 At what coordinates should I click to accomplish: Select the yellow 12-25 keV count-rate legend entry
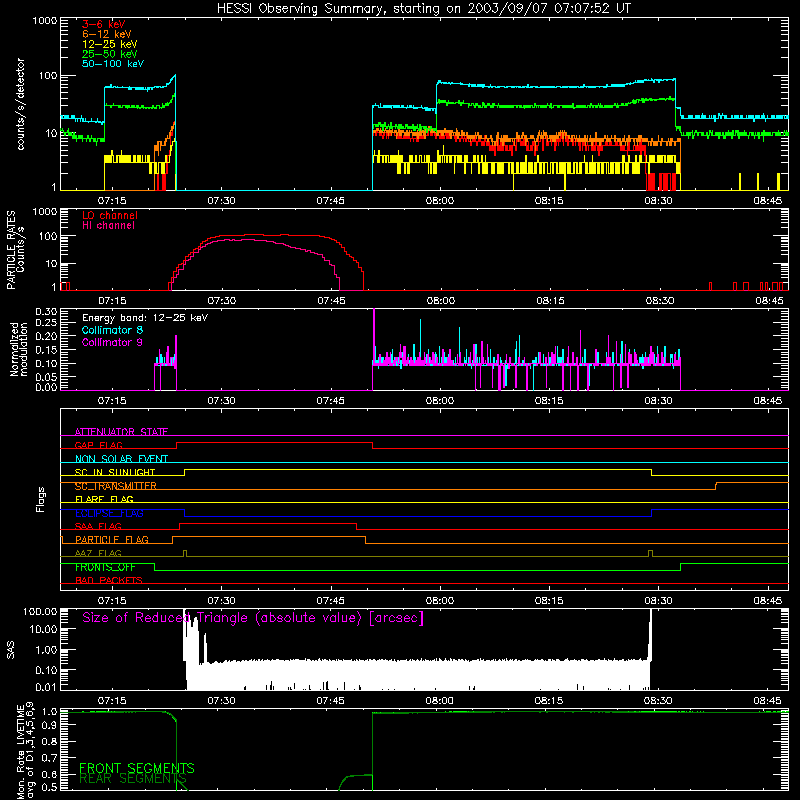(x=110, y=44)
